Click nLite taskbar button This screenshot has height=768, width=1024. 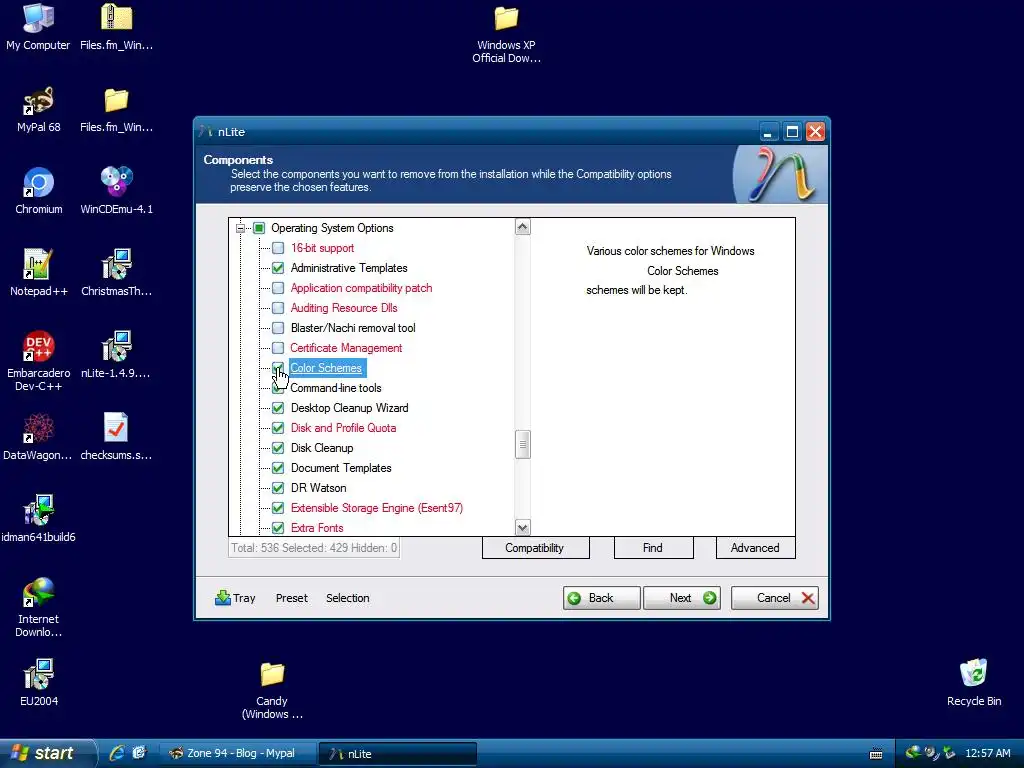398,754
